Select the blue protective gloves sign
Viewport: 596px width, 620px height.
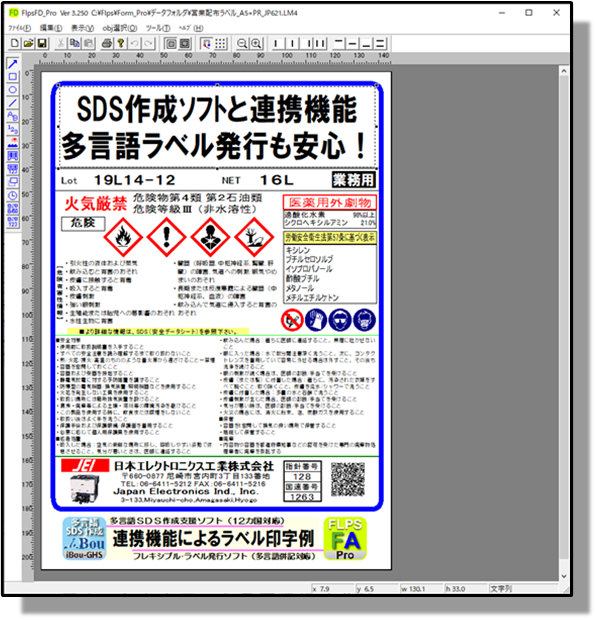click(x=316, y=320)
